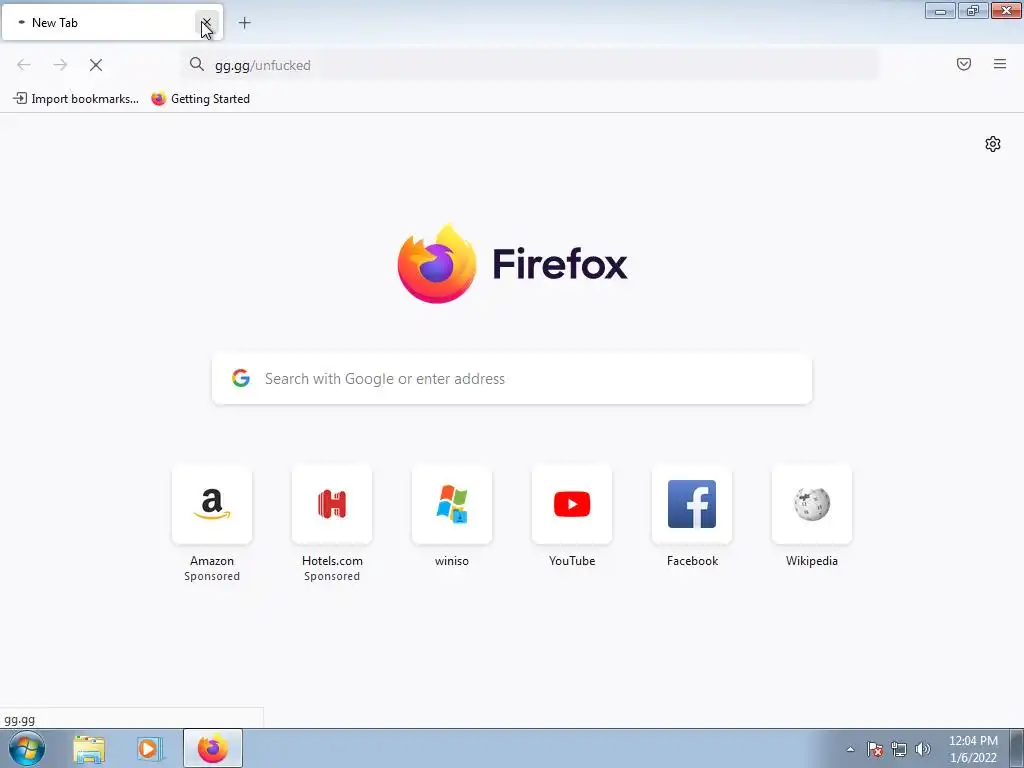1024x768 pixels.
Task: Launch Windows Media Player from taskbar
Action: pos(148,749)
